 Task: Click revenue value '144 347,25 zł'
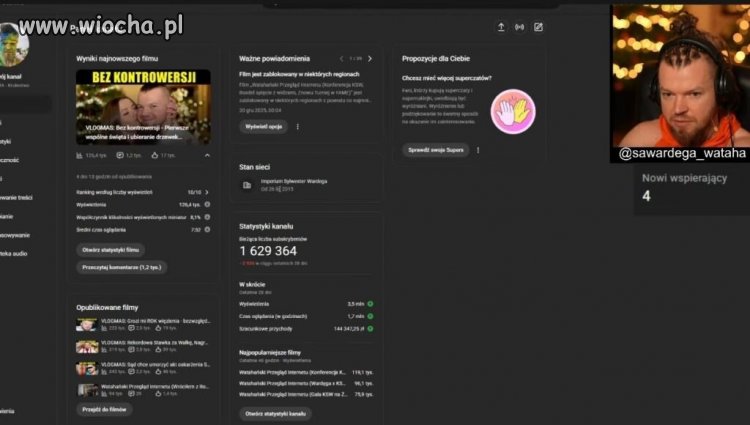point(349,329)
